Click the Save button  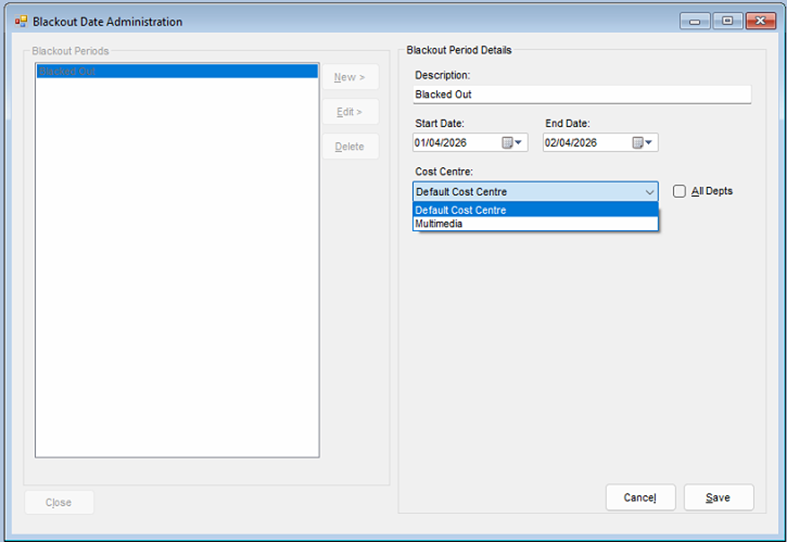tap(718, 497)
